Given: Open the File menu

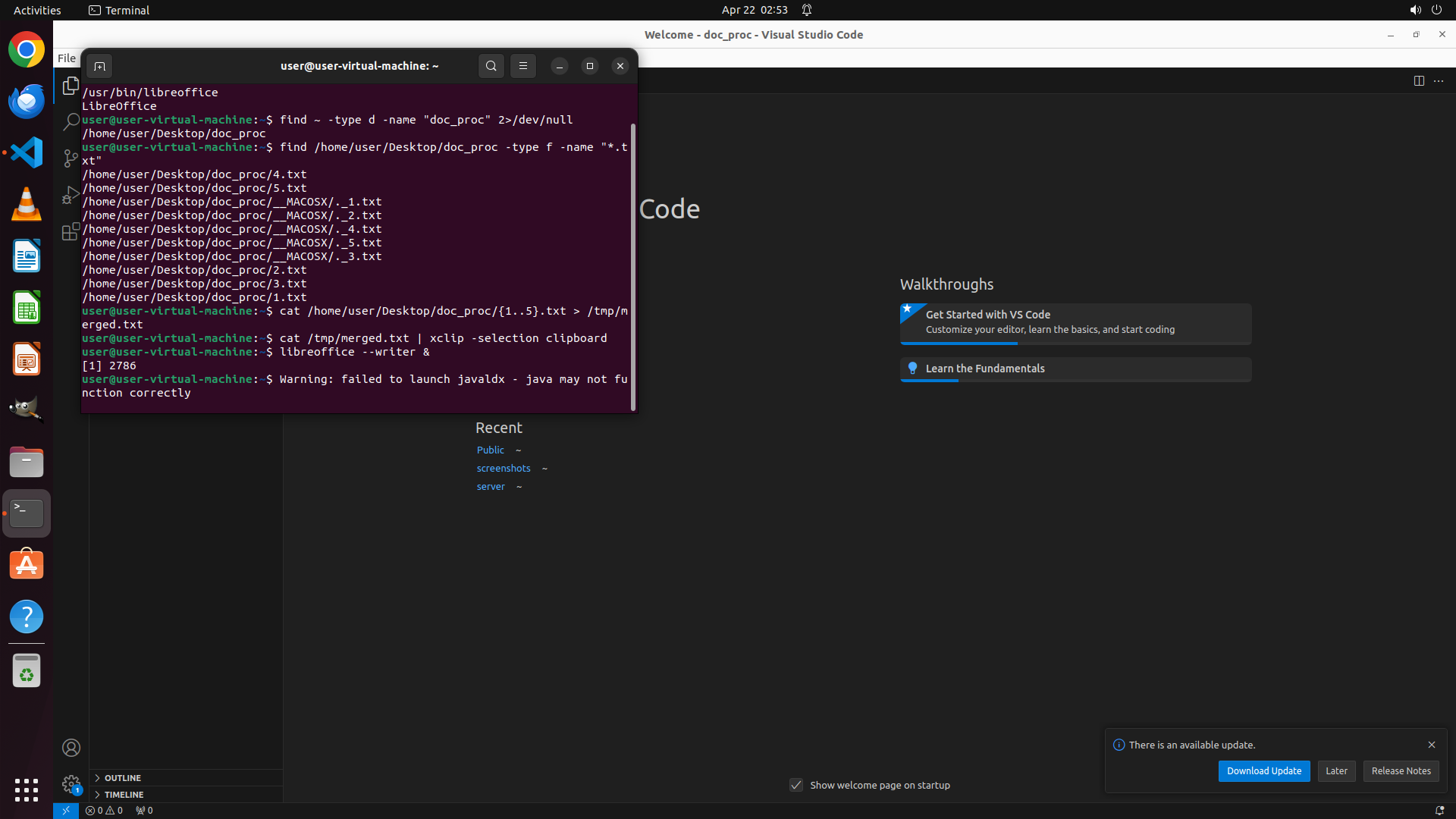Looking at the screenshot, I should pos(67,58).
